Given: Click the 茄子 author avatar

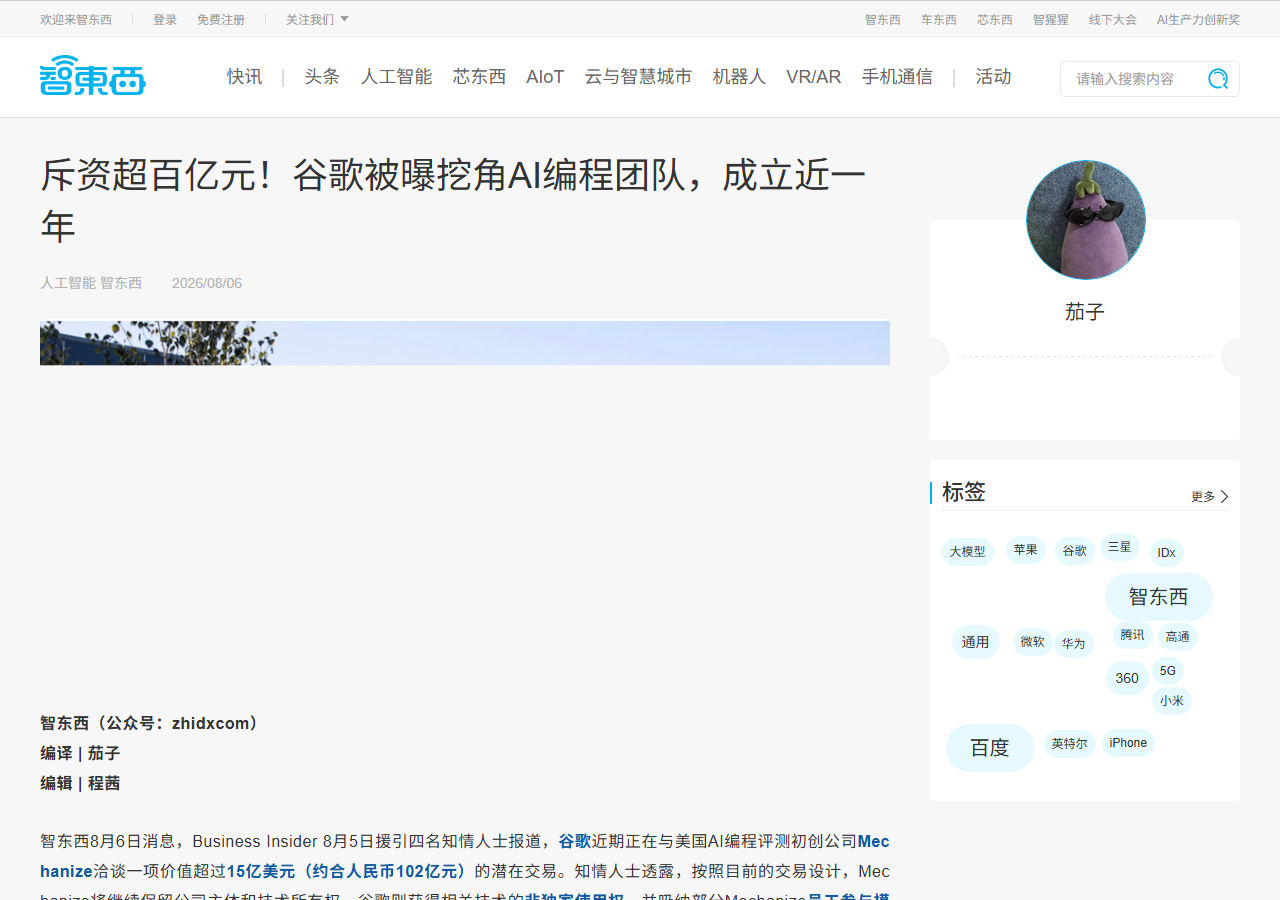Looking at the screenshot, I should coord(1085,219).
